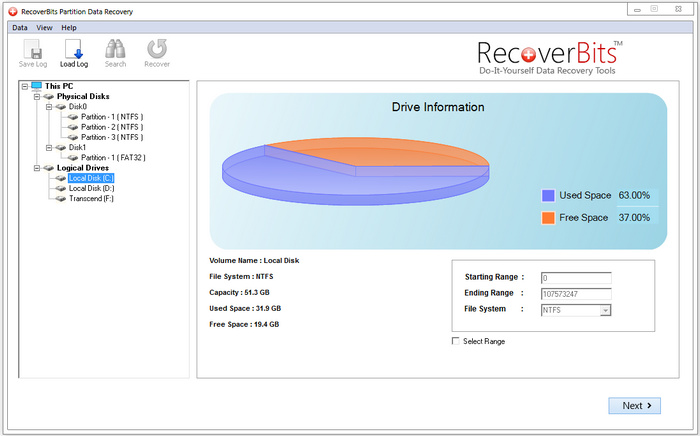Collapse the Disk1 tree node
The height and width of the screenshot is (436, 700).
click(x=48, y=147)
